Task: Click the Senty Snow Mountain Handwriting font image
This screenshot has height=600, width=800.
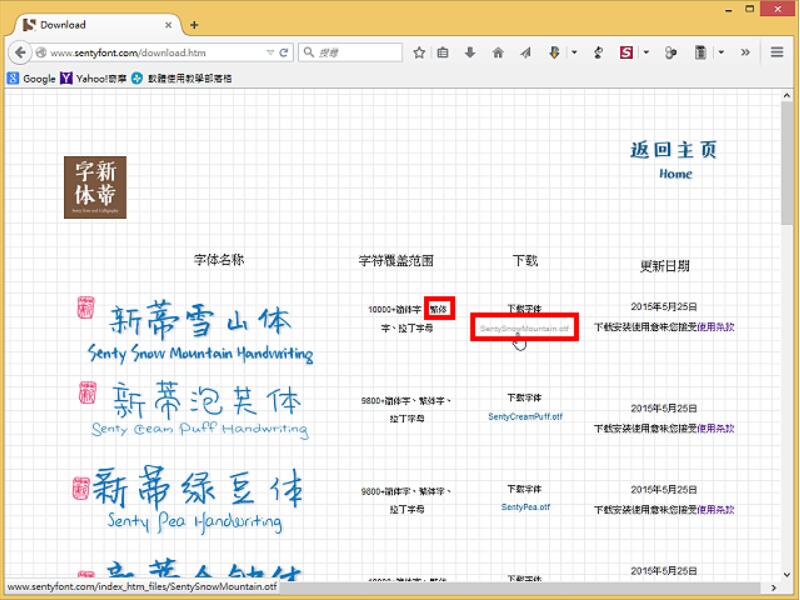Action: pyautogui.click(x=201, y=332)
